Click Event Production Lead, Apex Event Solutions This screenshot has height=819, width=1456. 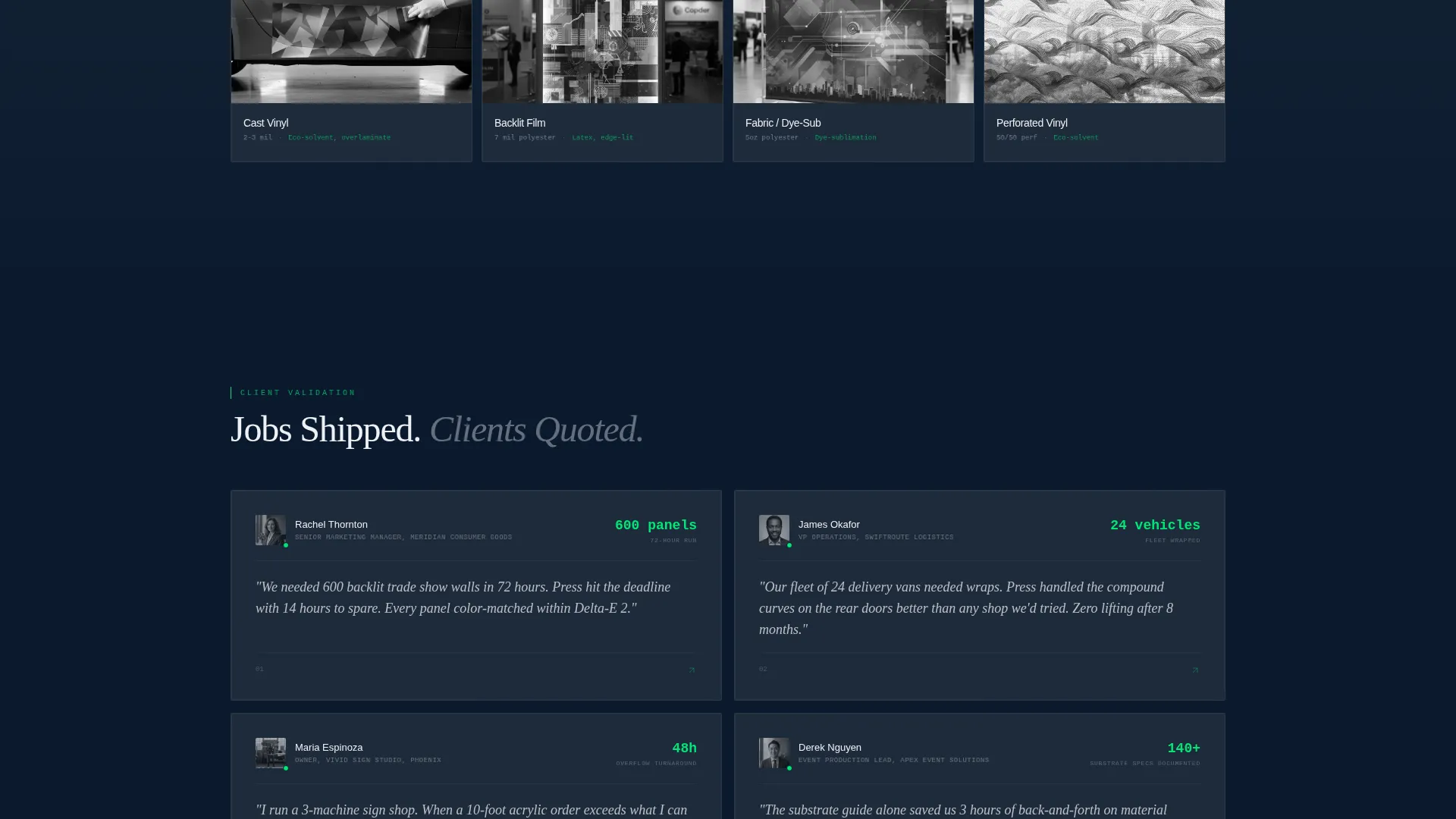point(893,760)
